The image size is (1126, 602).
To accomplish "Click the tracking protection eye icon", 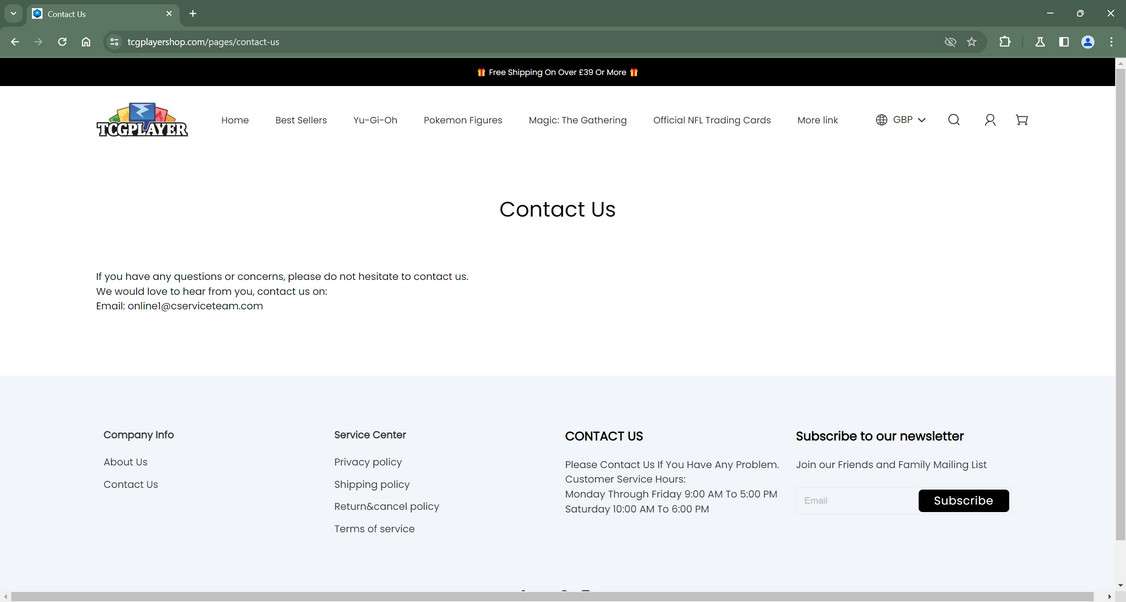I will (950, 42).
